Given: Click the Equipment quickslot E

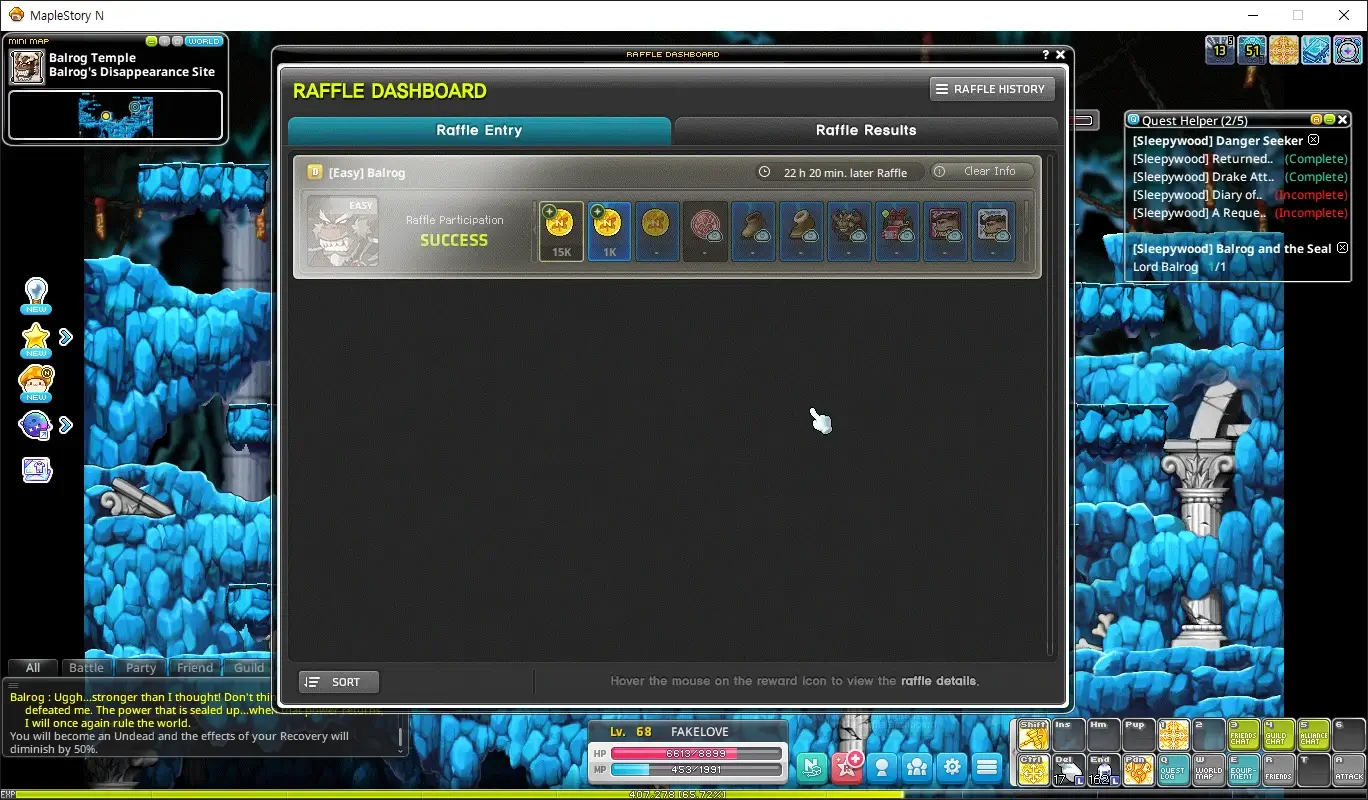Looking at the screenshot, I should click(1243, 770).
